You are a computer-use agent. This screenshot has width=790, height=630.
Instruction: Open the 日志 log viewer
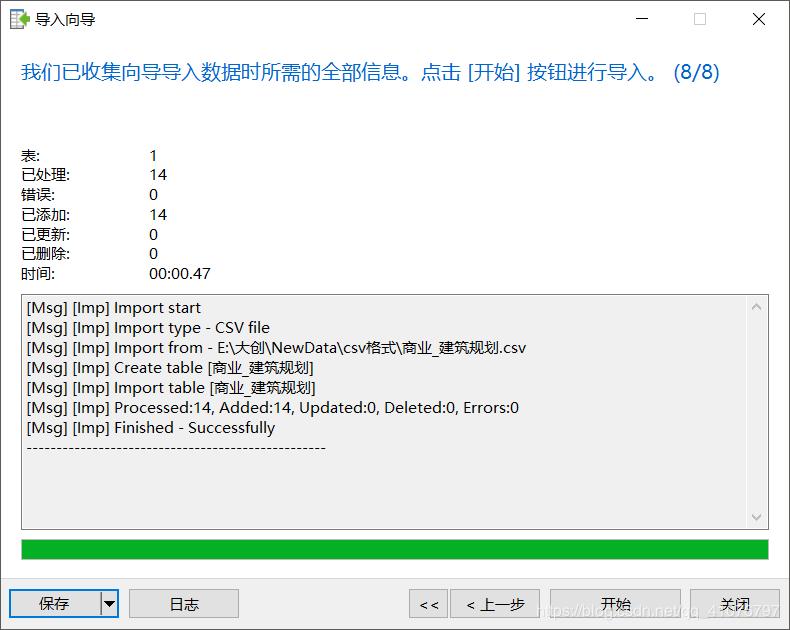184,604
